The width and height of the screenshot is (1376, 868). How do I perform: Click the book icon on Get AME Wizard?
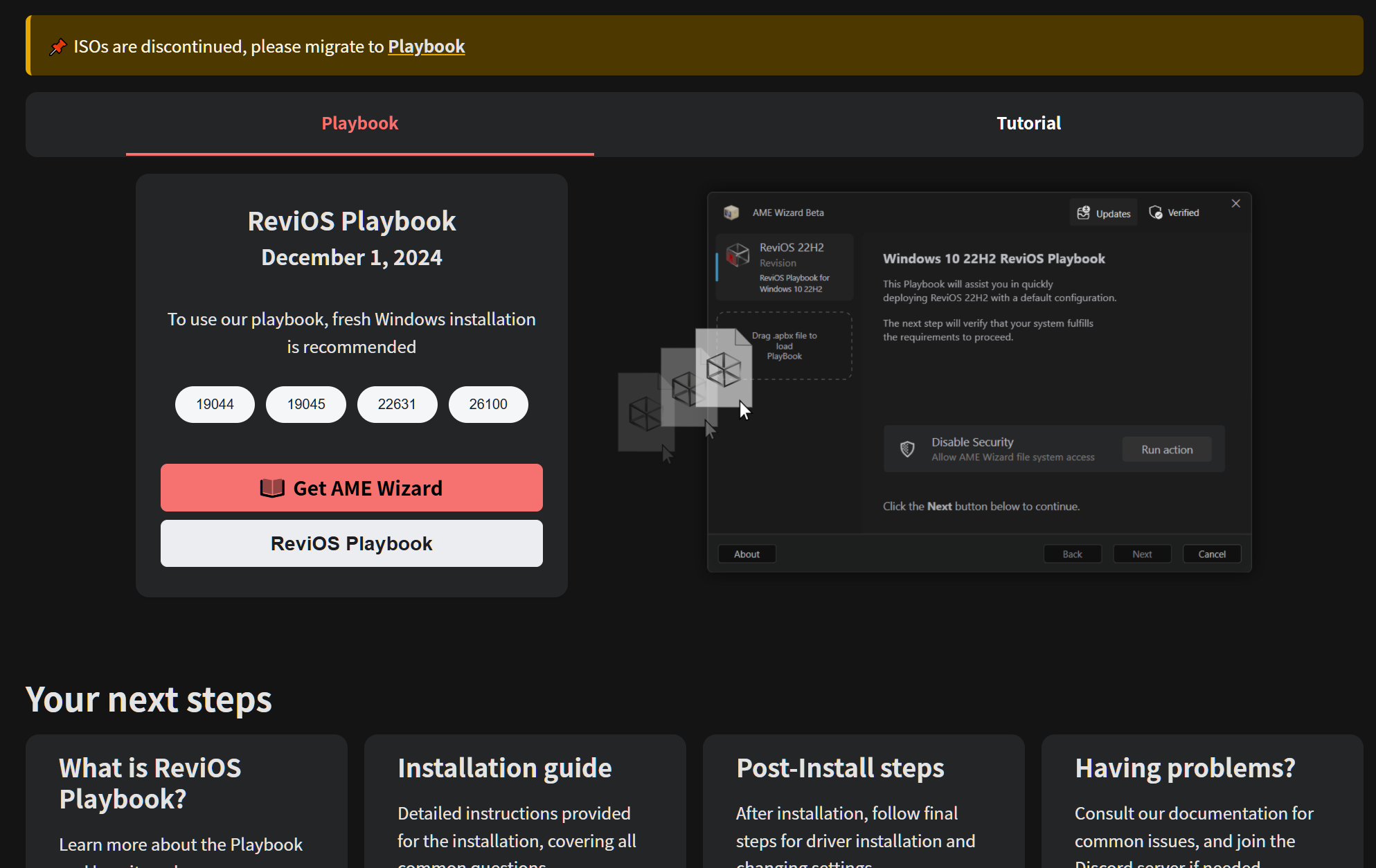(x=272, y=488)
